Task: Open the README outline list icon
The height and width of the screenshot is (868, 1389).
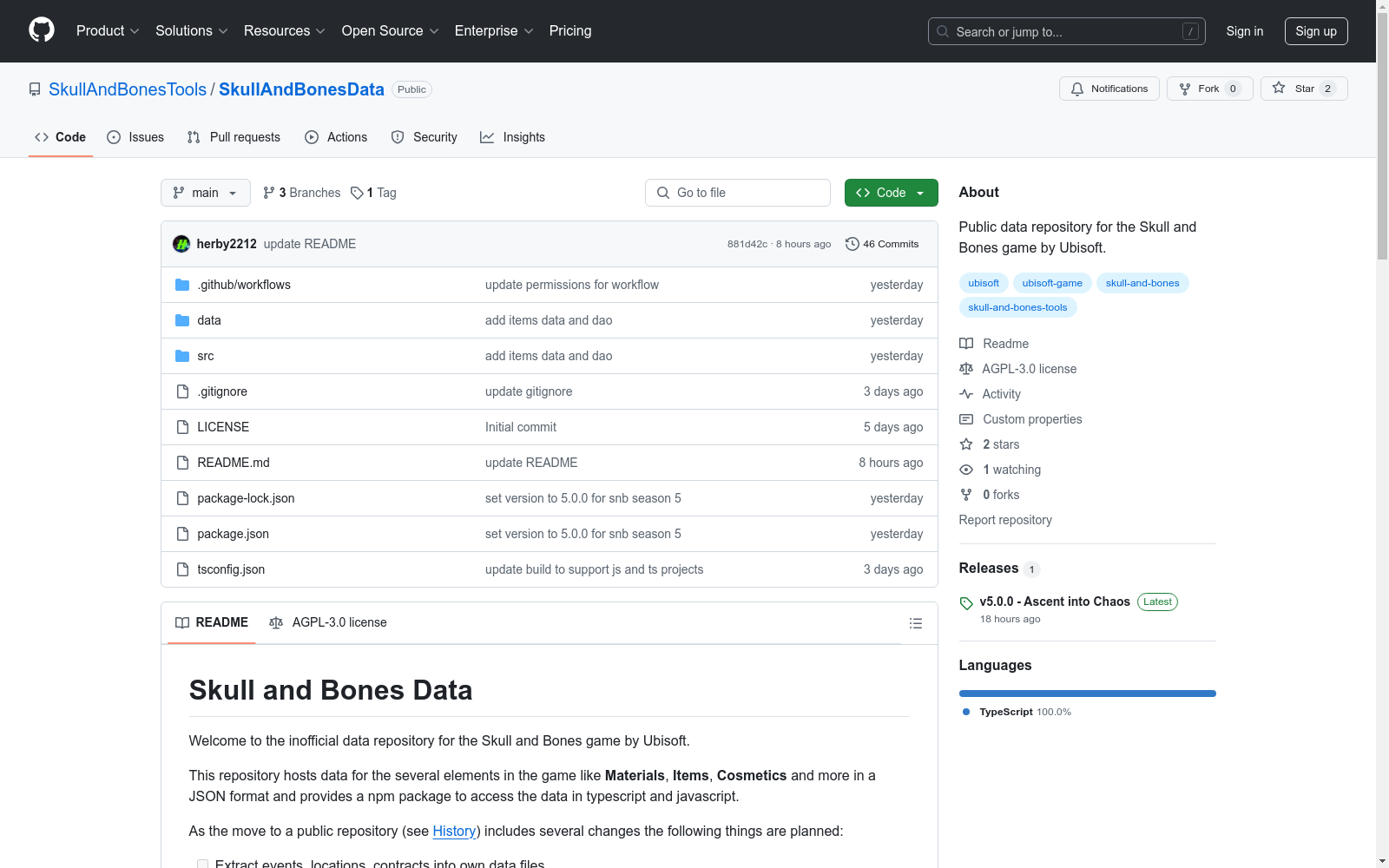Action: [915, 623]
